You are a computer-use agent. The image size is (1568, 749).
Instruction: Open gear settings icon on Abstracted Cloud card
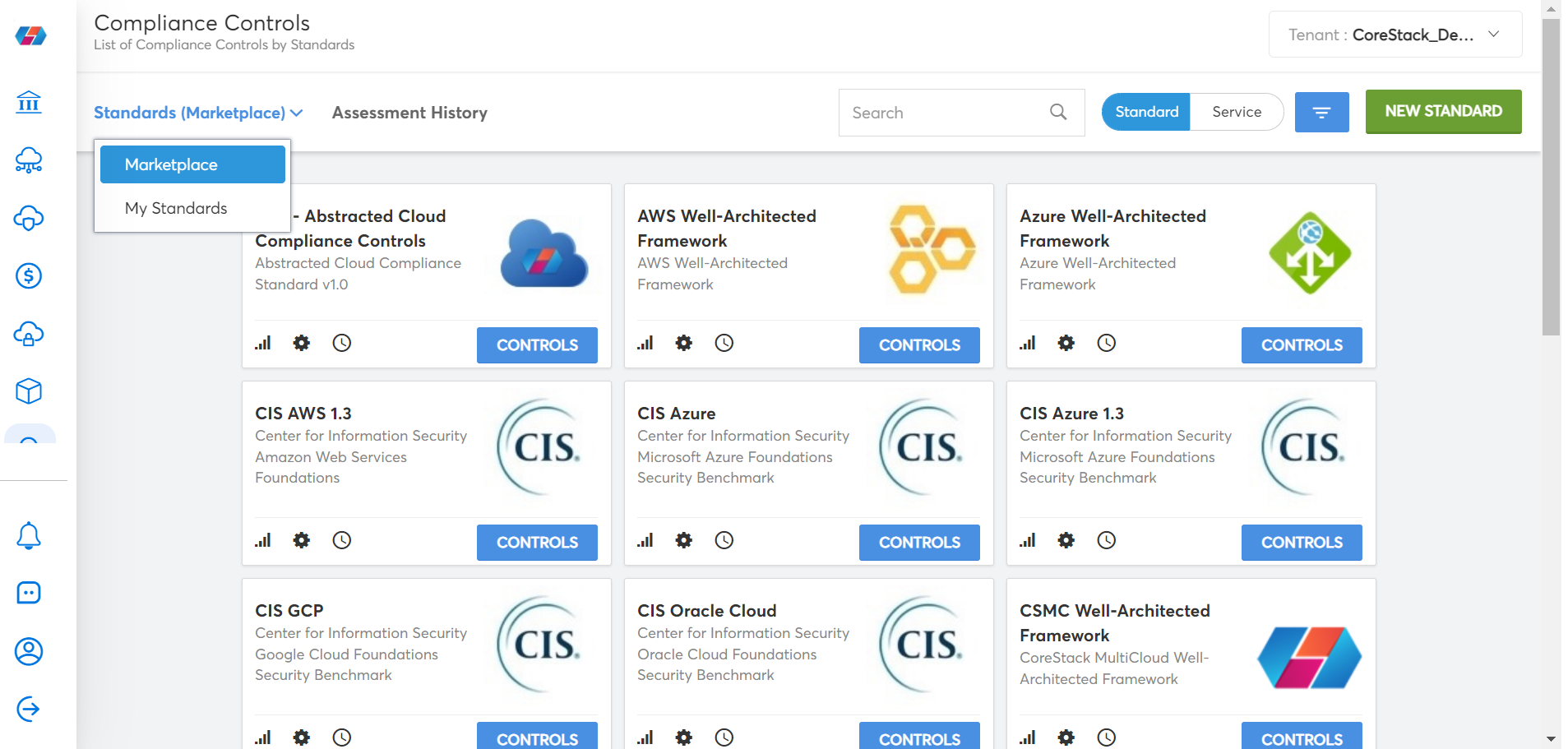302,343
